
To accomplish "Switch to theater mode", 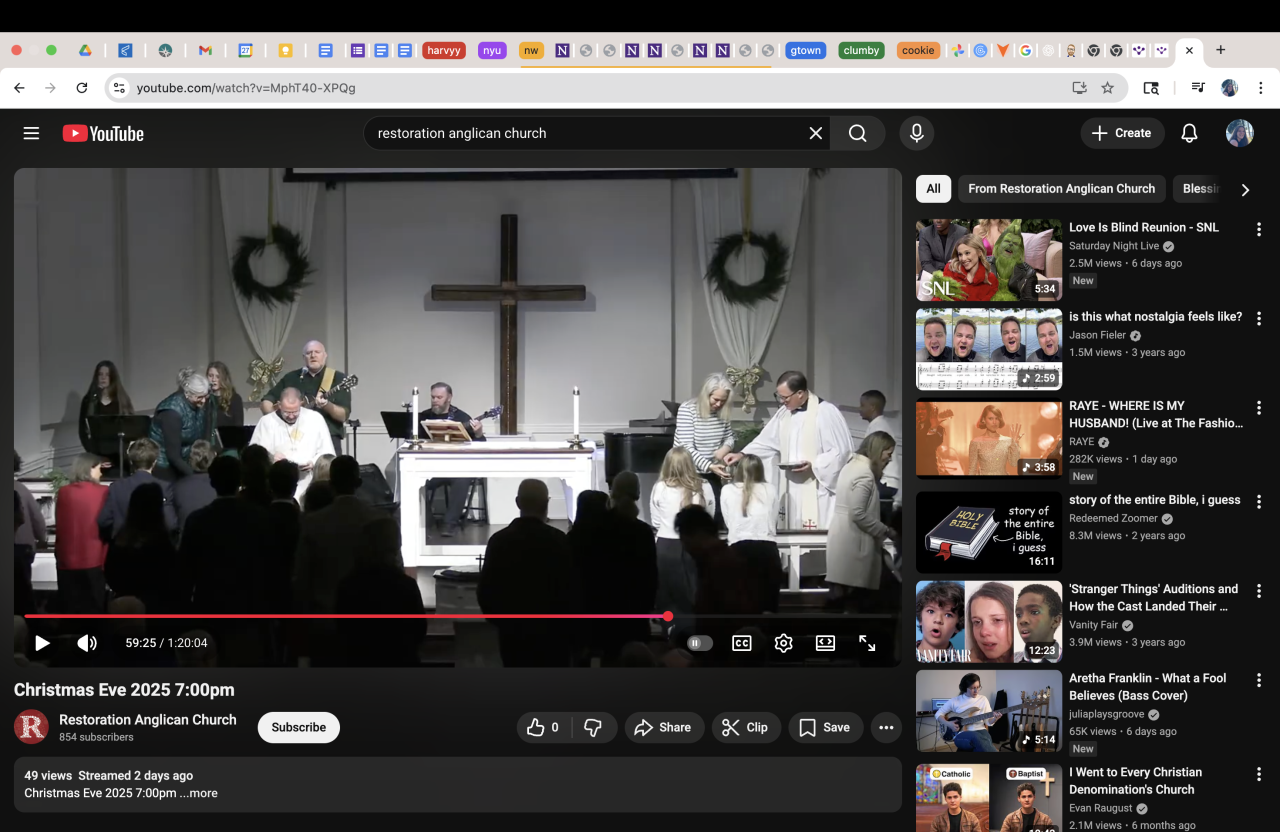I will tap(825, 643).
